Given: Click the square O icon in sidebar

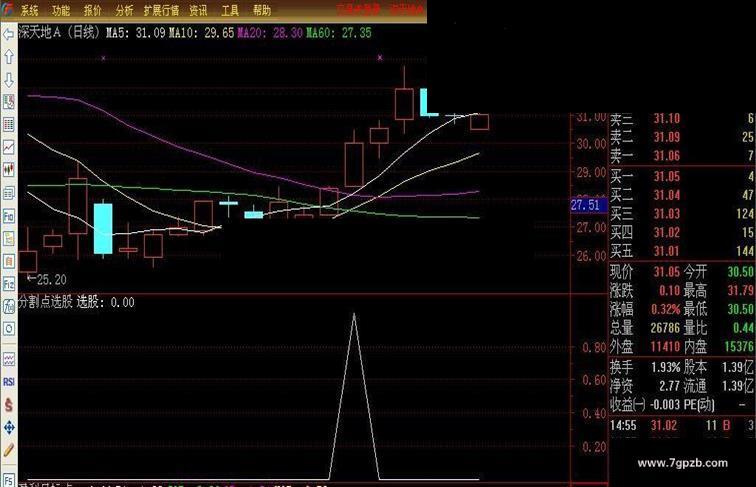Looking at the screenshot, I should click(9, 329).
